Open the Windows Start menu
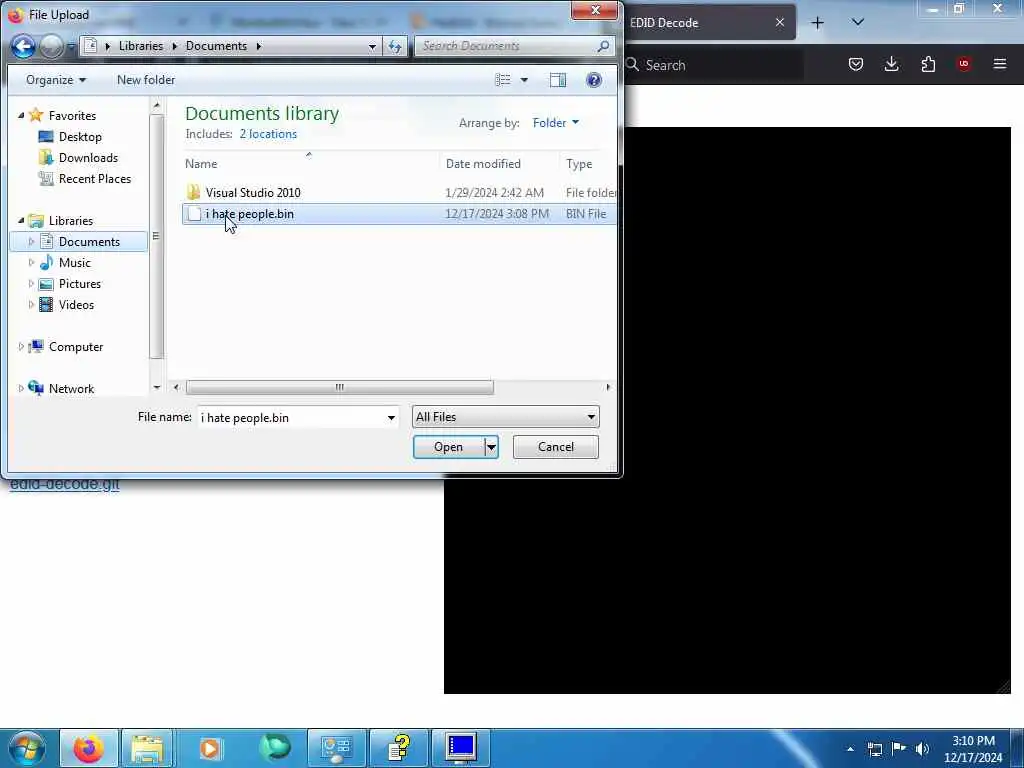The image size is (1024, 768). point(27,748)
